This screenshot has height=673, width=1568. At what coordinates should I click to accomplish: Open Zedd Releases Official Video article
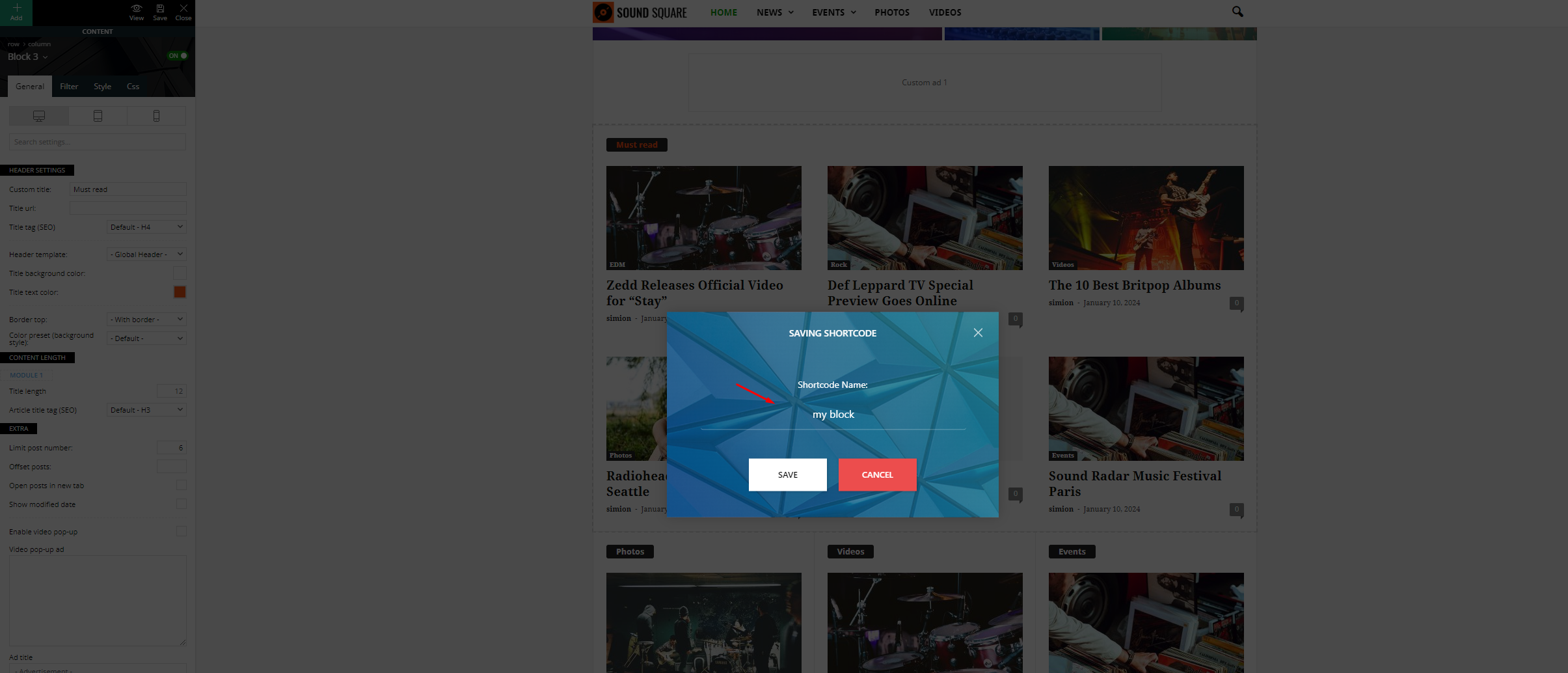(x=695, y=293)
